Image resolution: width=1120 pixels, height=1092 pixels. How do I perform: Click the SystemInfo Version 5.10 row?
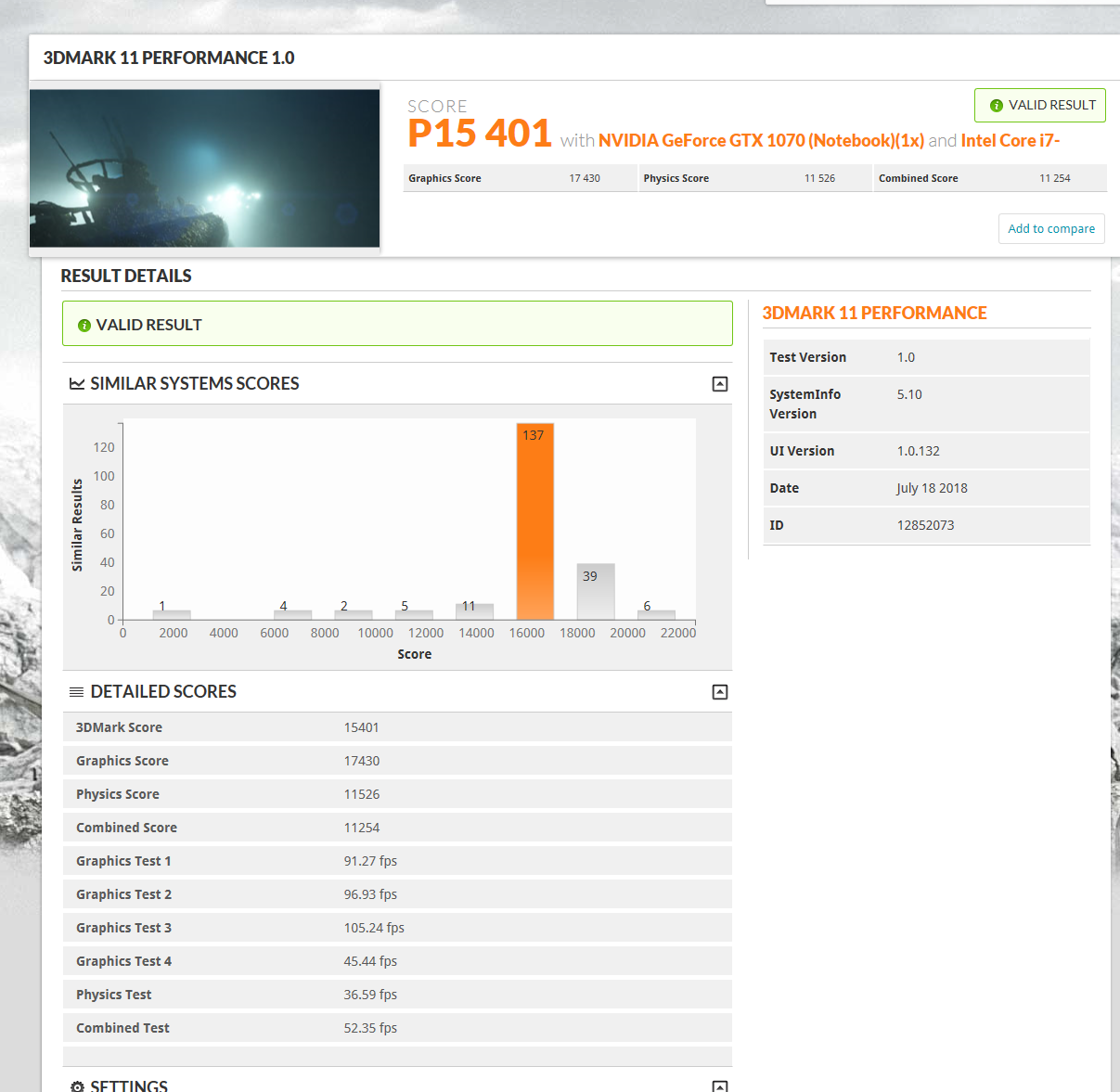(926, 405)
